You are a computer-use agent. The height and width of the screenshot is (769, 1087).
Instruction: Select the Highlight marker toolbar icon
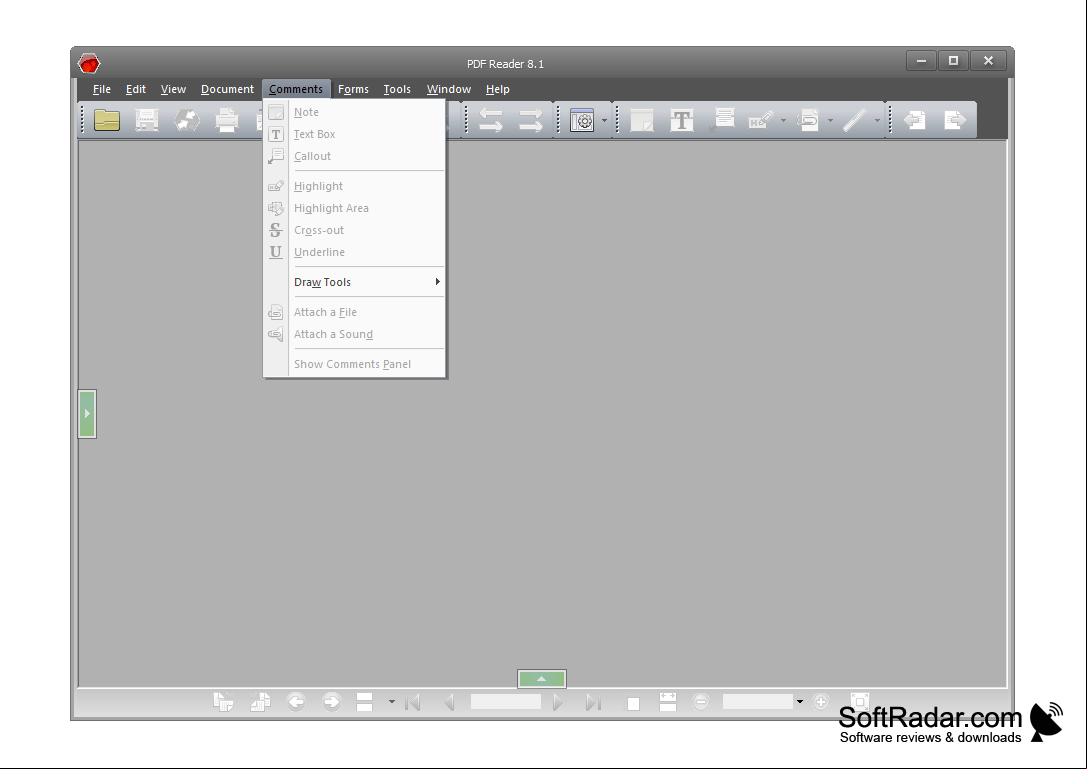pos(760,120)
